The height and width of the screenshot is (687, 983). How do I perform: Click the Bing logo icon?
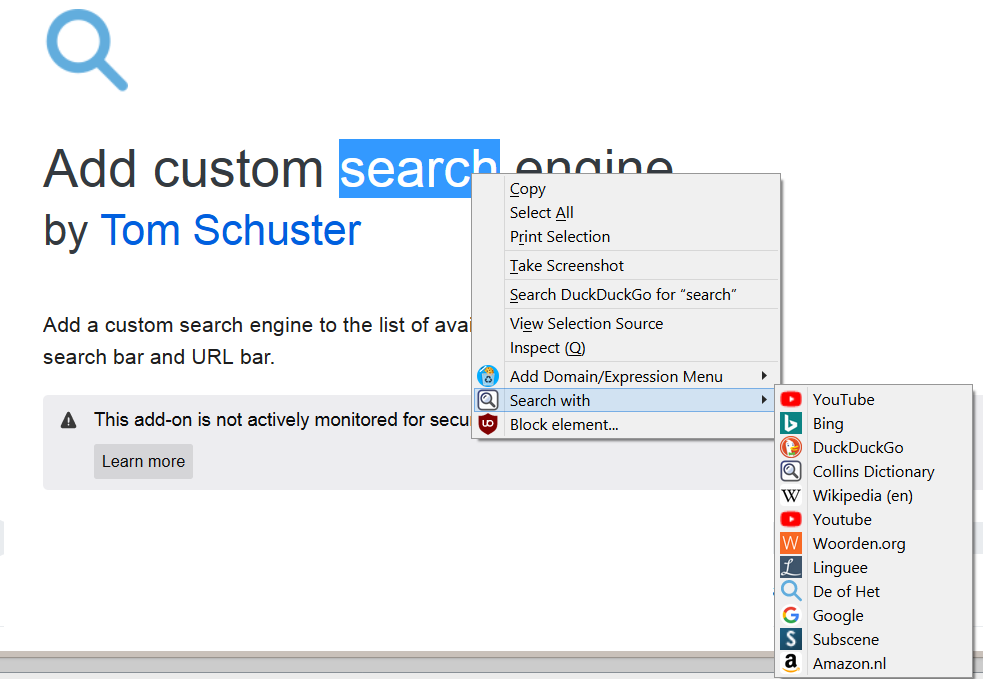[x=791, y=423]
